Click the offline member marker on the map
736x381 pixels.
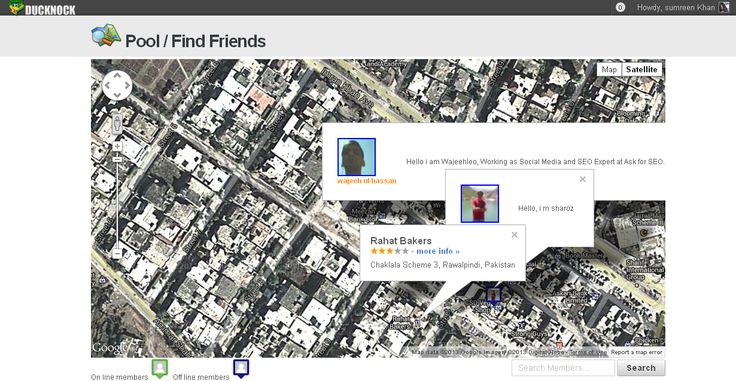point(493,295)
